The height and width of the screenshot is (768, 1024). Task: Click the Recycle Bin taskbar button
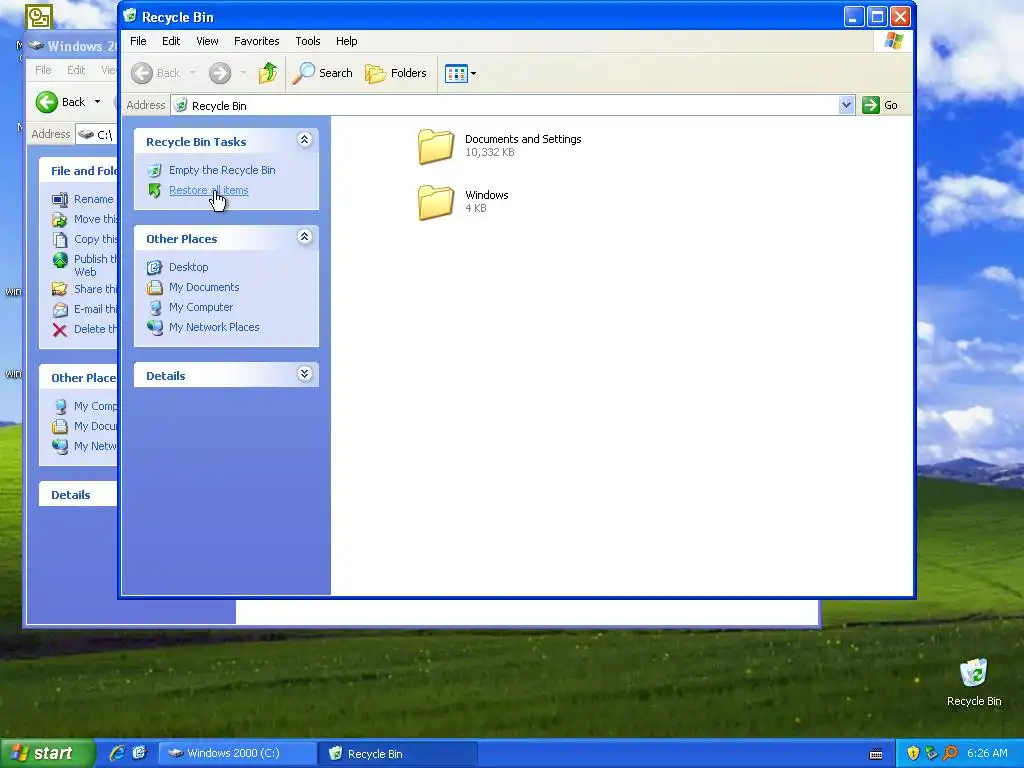pyautogui.click(x=397, y=753)
